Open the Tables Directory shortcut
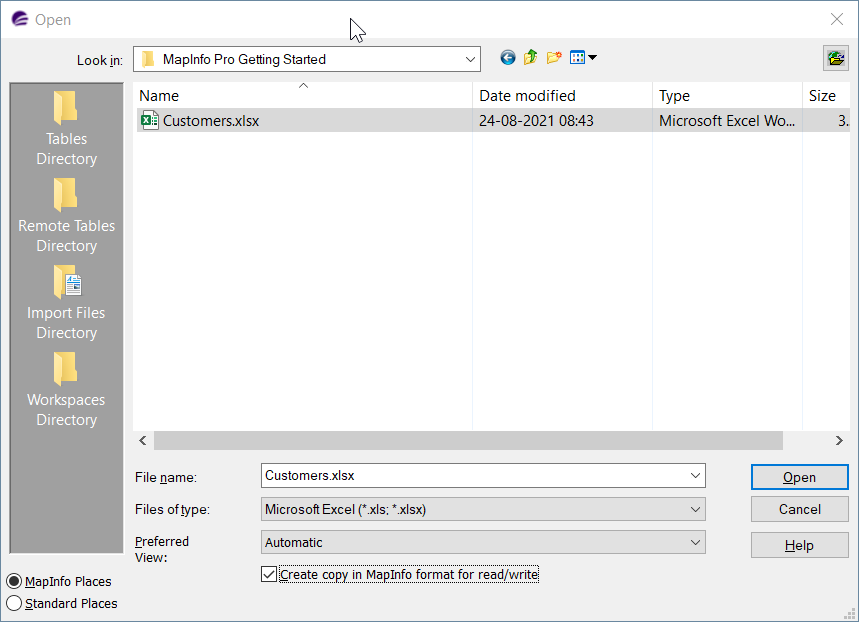Screen dimensions: 859x622 [66, 128]
